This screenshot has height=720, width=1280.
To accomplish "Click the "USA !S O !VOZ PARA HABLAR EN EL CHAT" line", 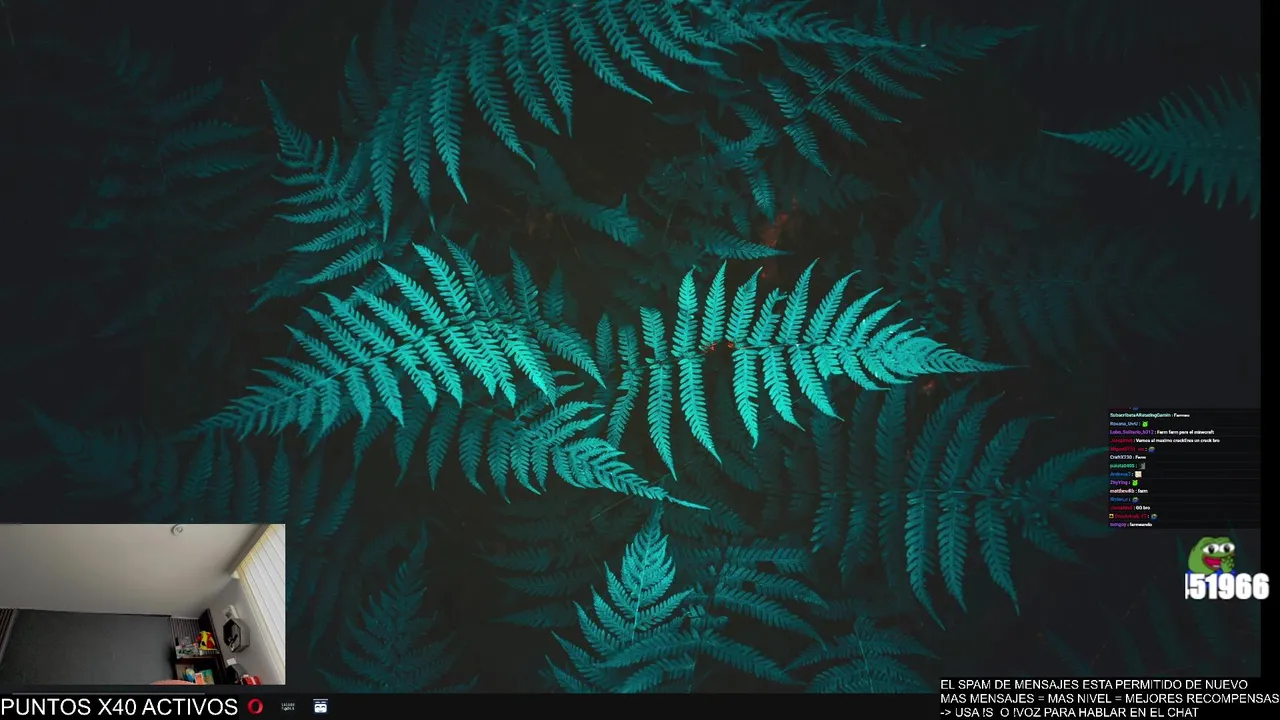I will coord(1069,712).
